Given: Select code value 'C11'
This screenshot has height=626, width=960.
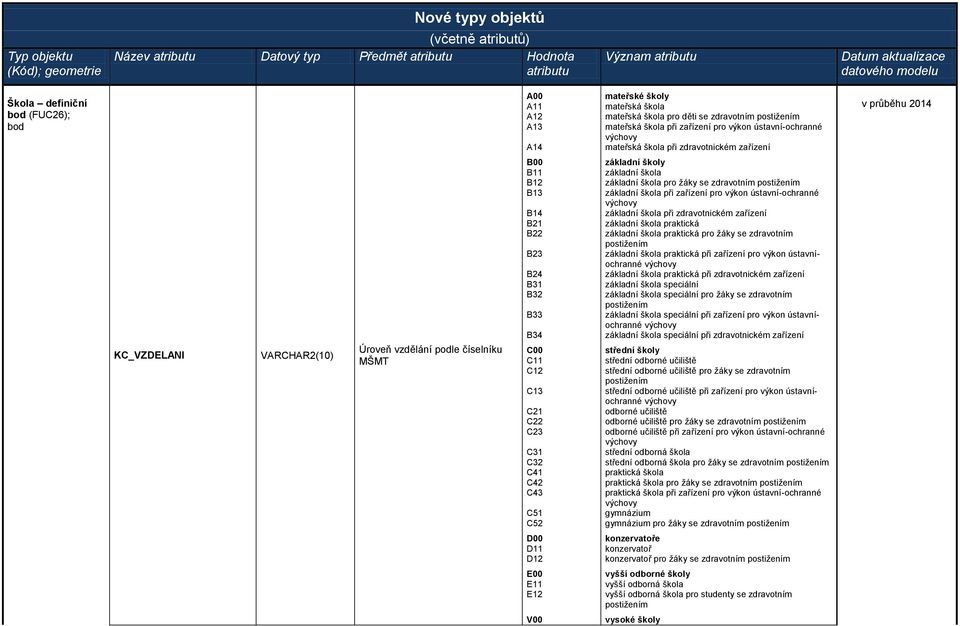Looking at the screenshot, I should [534, 361].
